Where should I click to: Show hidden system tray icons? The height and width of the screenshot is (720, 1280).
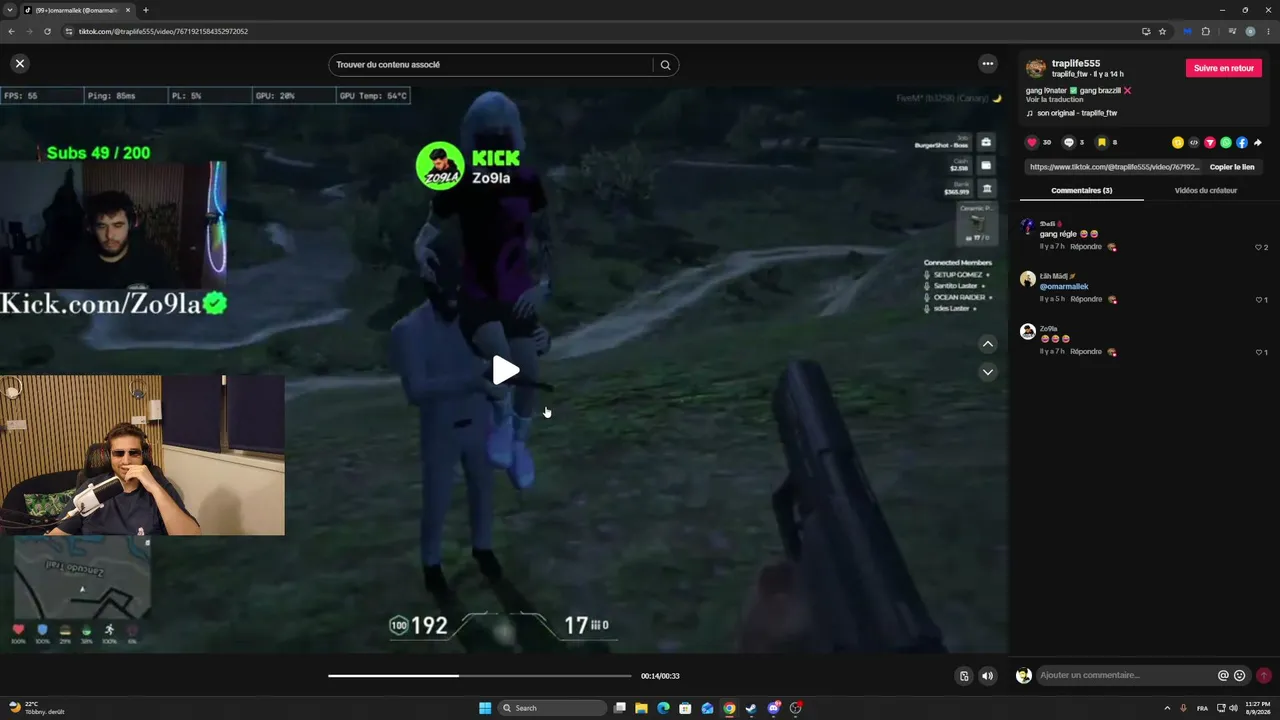pyautogui.click(x=1167, y=708)
